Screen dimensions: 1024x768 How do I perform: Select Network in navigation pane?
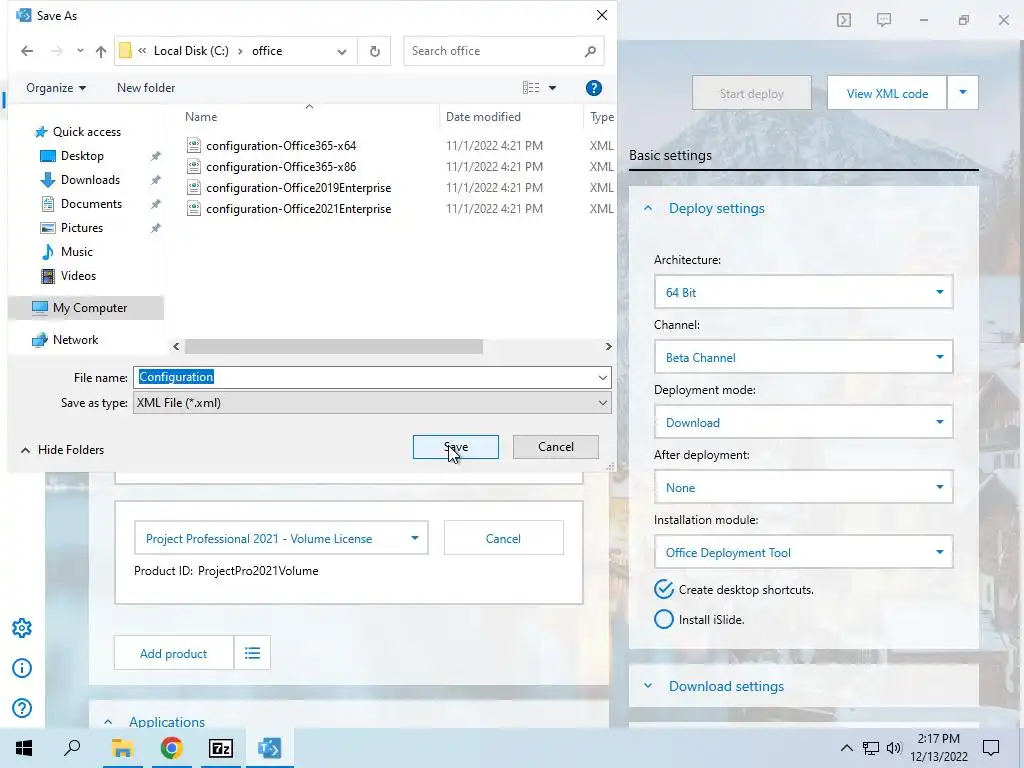75,340
